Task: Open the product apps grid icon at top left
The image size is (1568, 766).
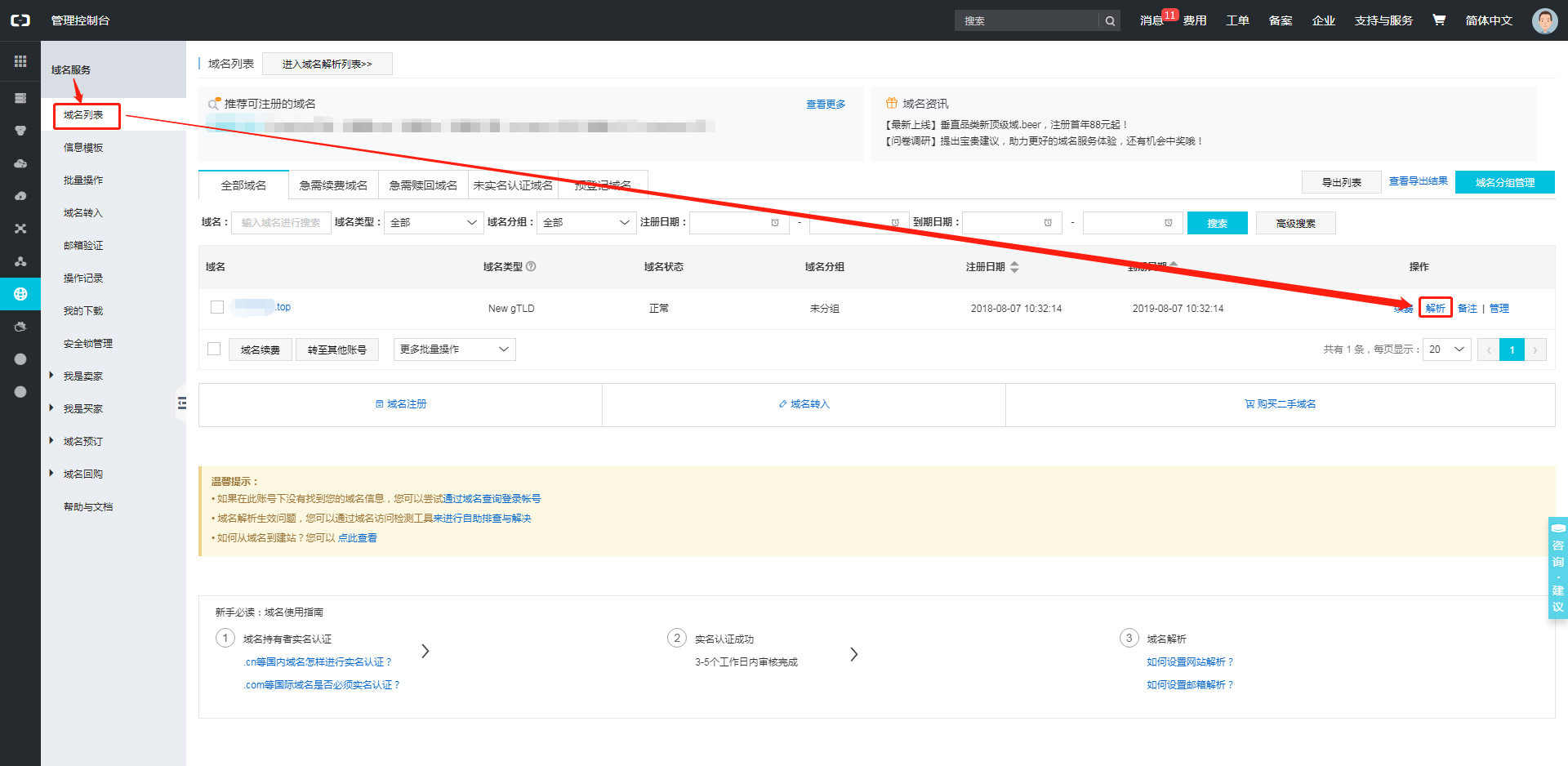Action: pyautogui.click(x=20, y=60)
